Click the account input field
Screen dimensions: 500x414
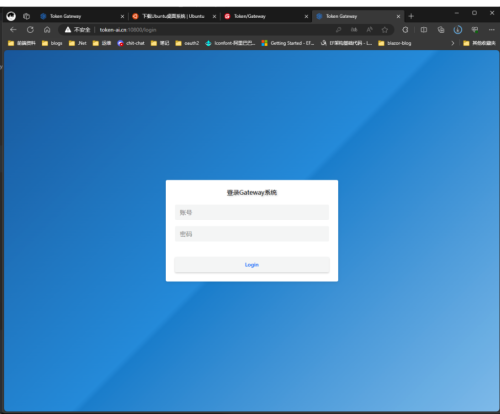252,212
